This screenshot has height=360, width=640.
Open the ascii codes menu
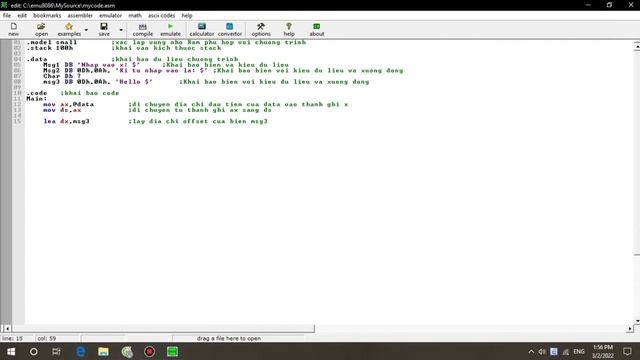(x=162, y=16)
